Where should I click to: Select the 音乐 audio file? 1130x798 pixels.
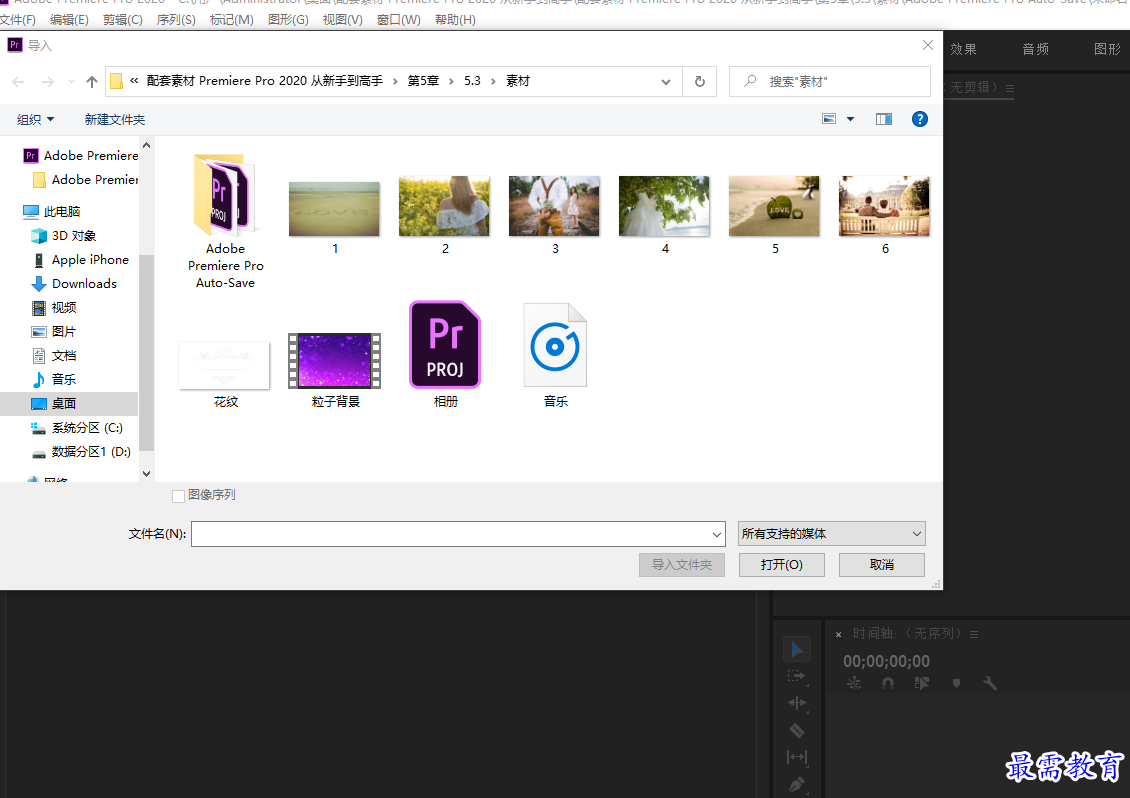(x=555, y=355)
